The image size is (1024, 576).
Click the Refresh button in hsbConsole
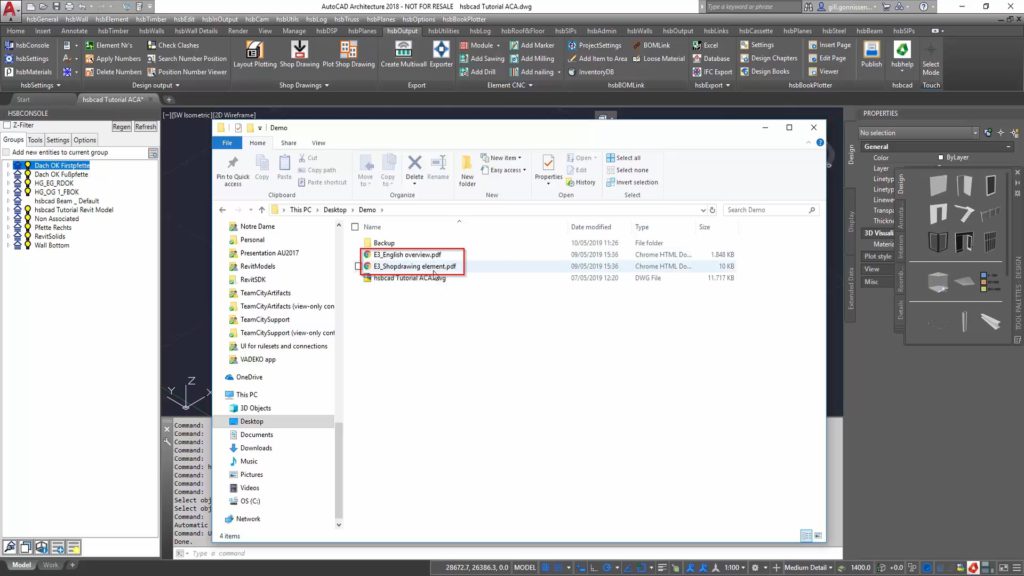coord(145,127)
